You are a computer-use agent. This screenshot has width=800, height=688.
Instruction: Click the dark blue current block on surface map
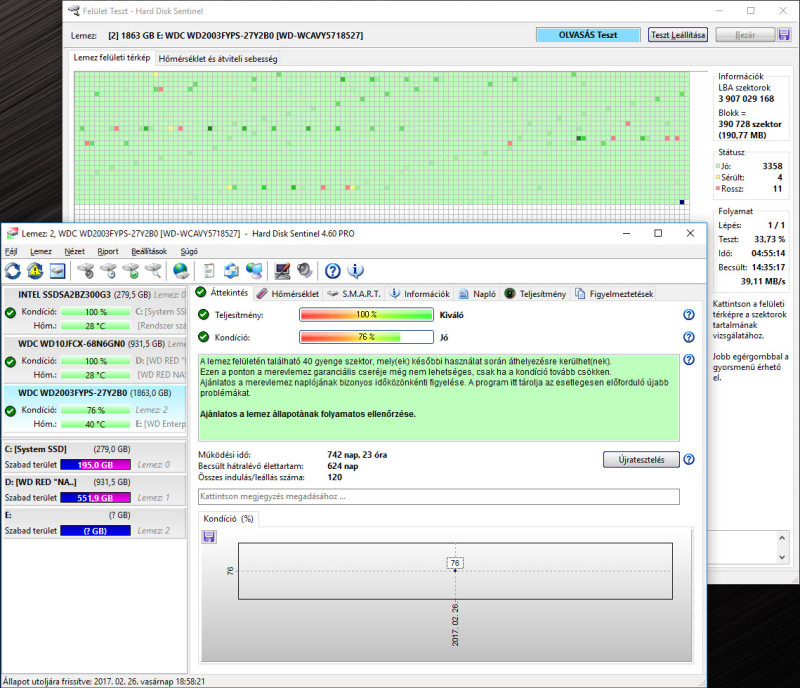click(x=682, y=202)
